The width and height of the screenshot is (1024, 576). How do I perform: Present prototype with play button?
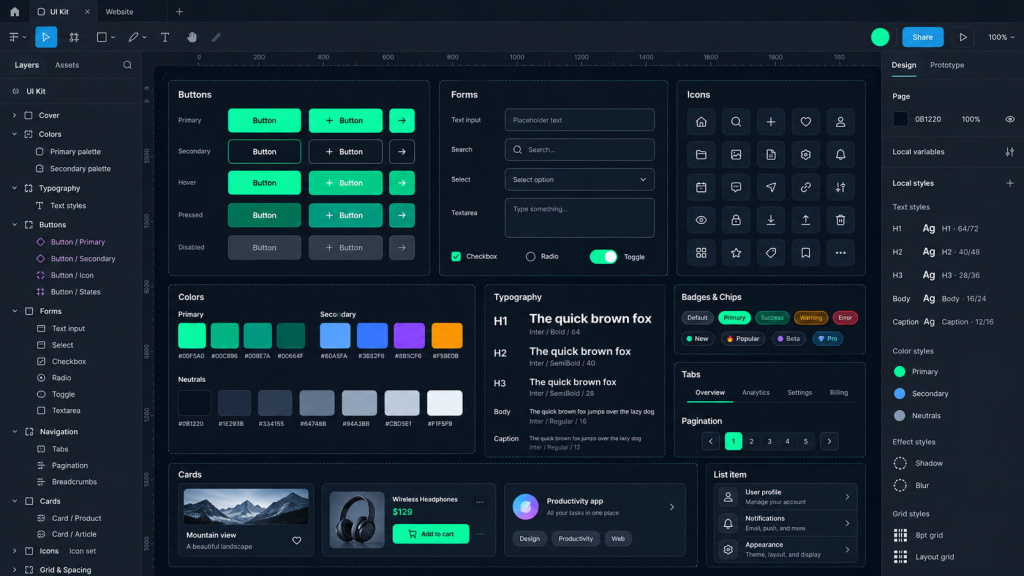pos(963,37)
